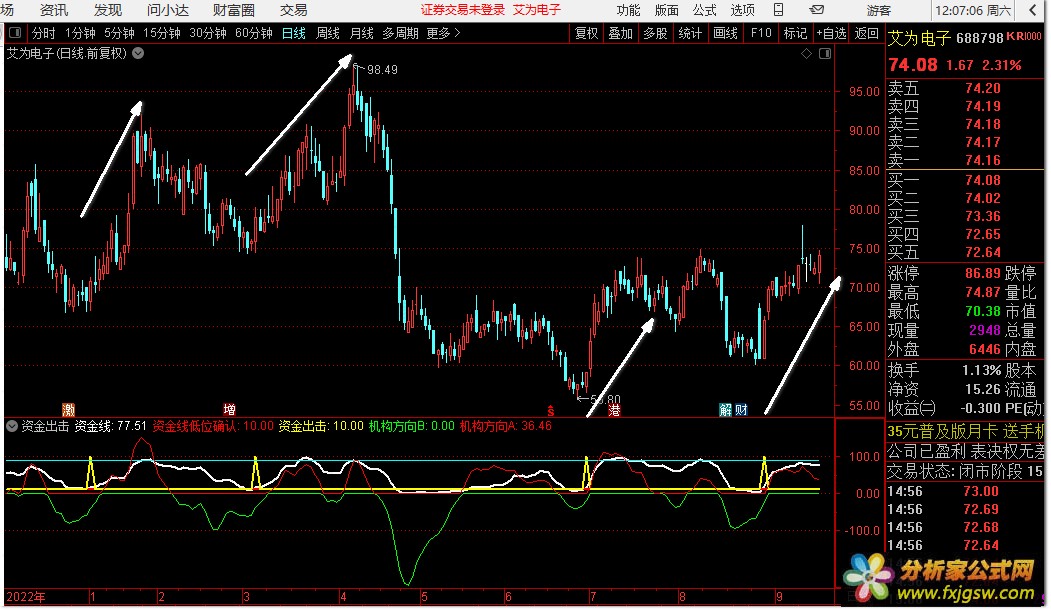Select the 月线 monthly chart tab
Screen dimensions: 1051x610
[361, 33]
